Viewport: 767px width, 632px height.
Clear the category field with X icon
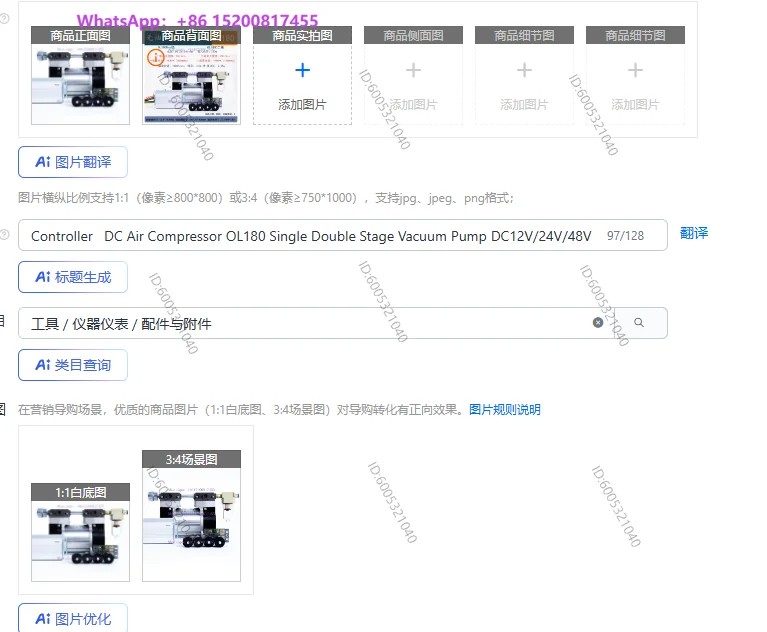click(598, 322)
